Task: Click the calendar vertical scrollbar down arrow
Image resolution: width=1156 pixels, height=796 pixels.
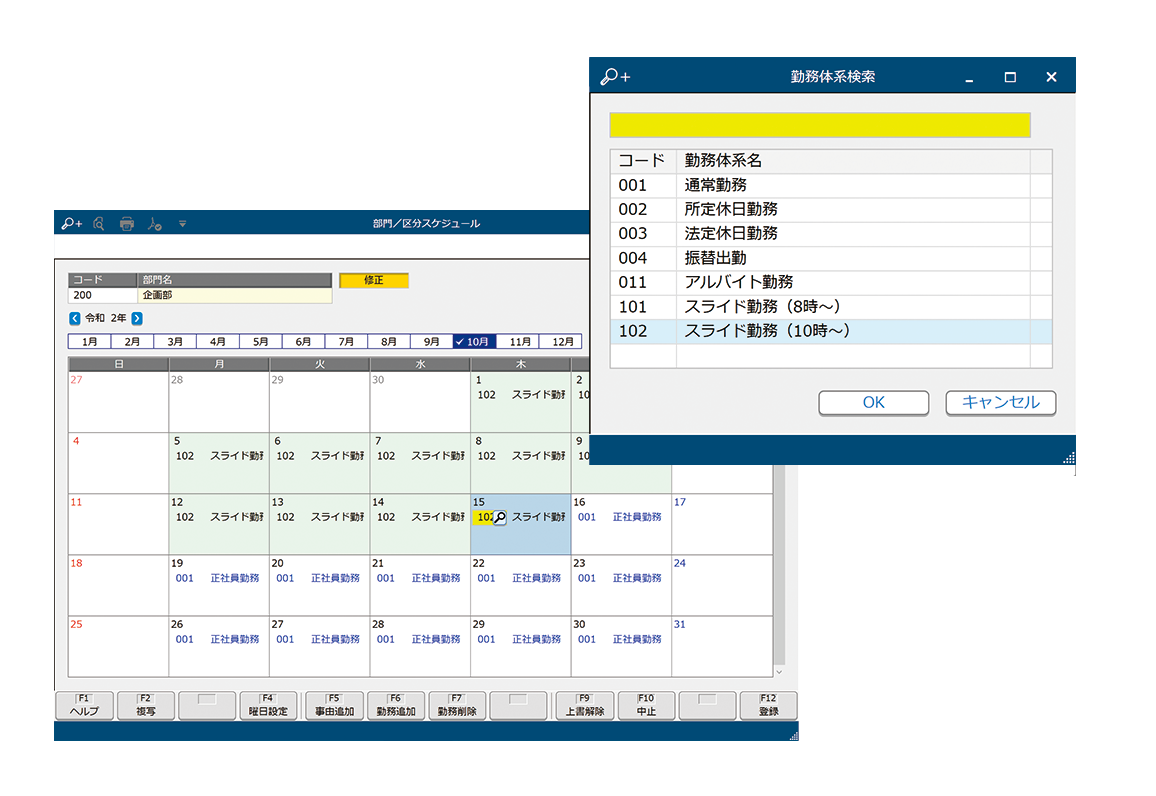Action: pyautogui.click(x=779, y=671)
